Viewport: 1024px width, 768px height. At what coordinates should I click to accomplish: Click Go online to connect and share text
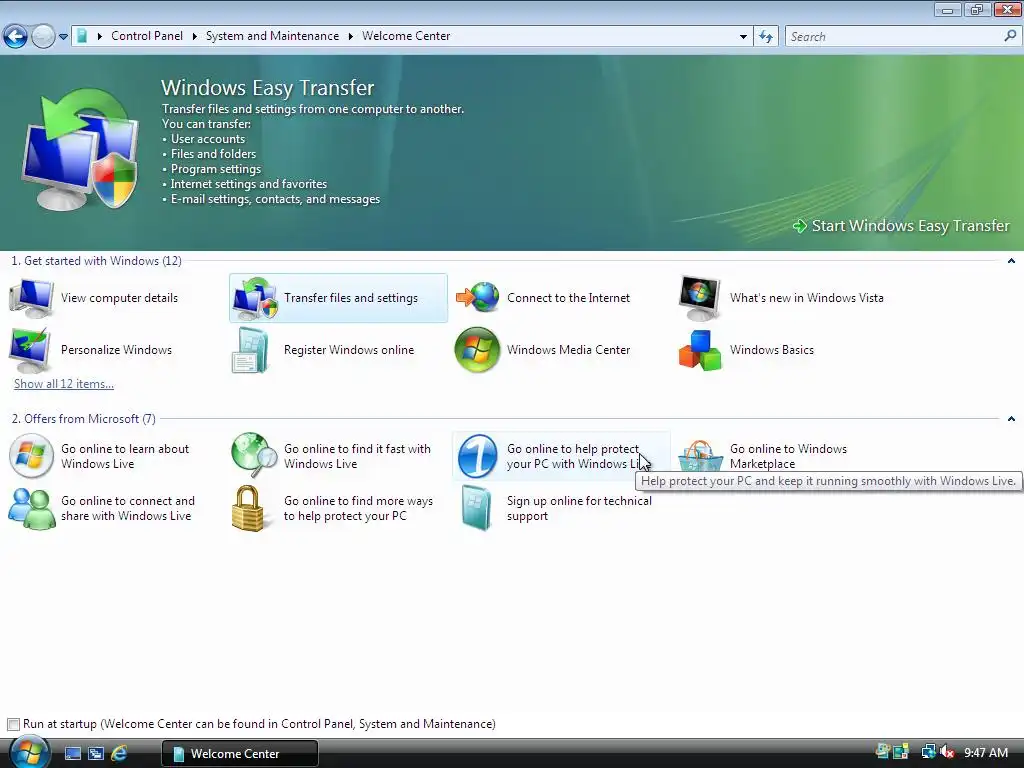coord(127,508)
